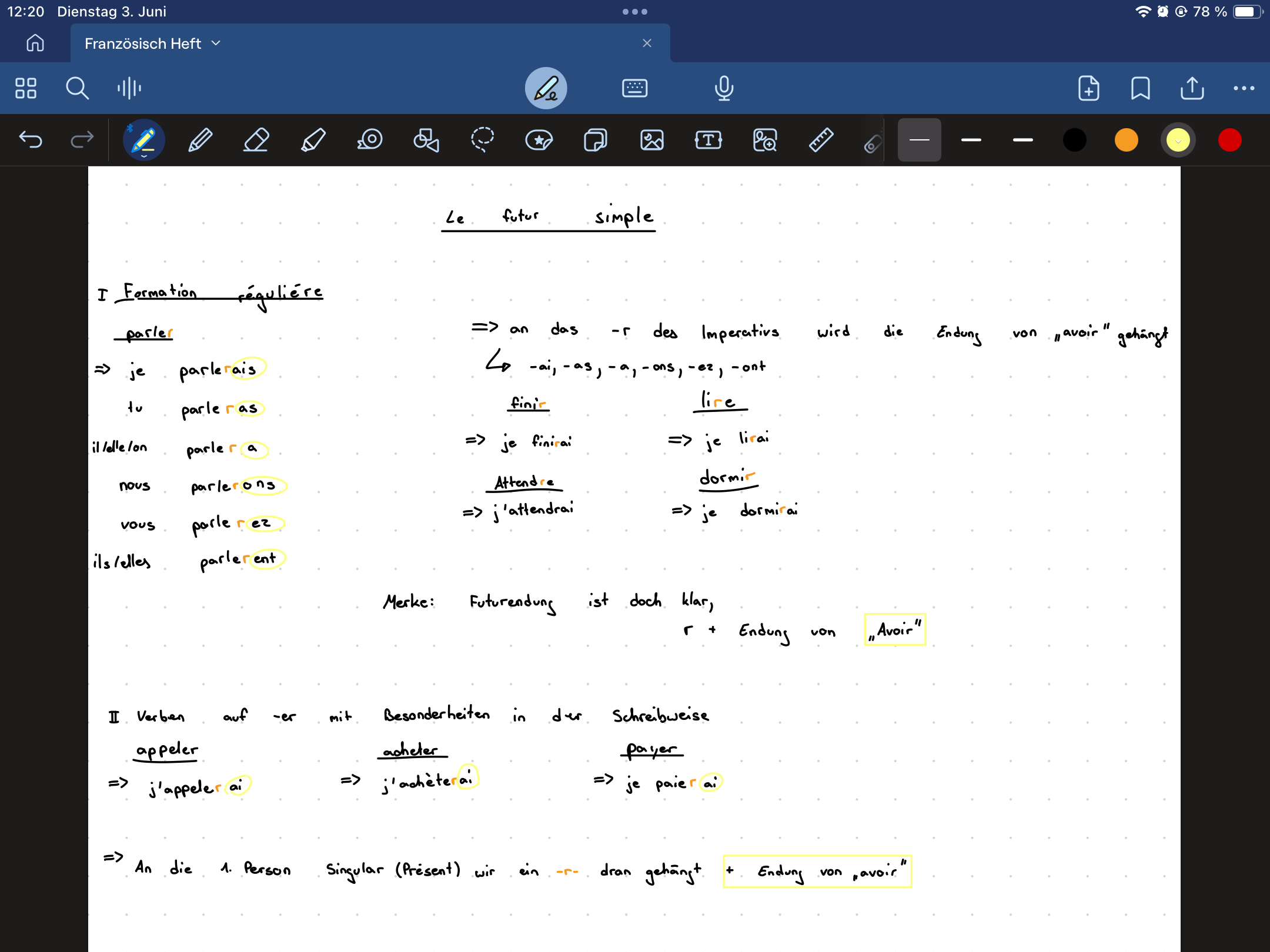This screenshot has width=1270, height=952.
Task: Select the laser pointer tool
Action: pos(873,143)
